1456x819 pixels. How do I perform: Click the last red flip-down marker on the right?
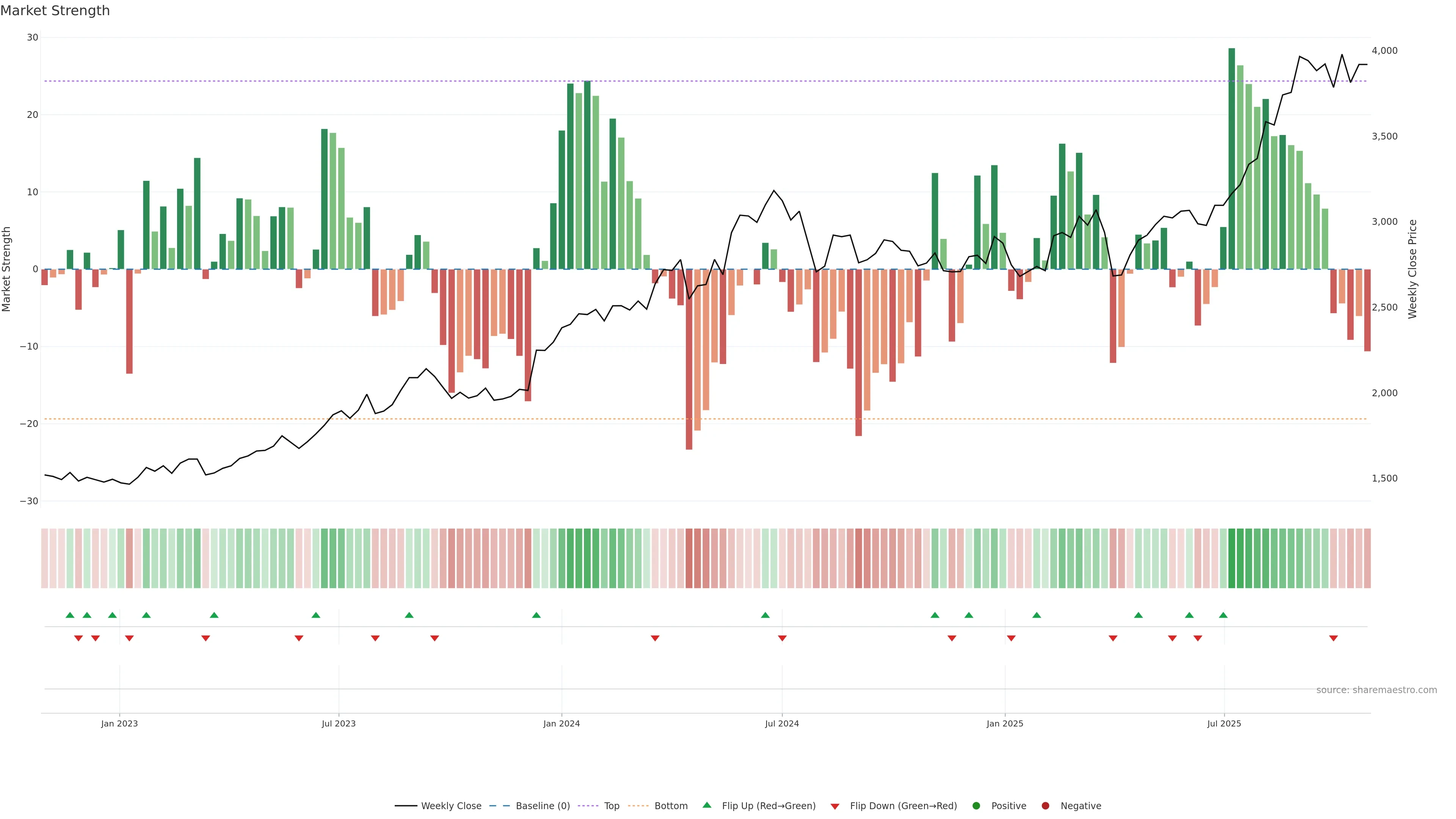[x=1334, y=638]
